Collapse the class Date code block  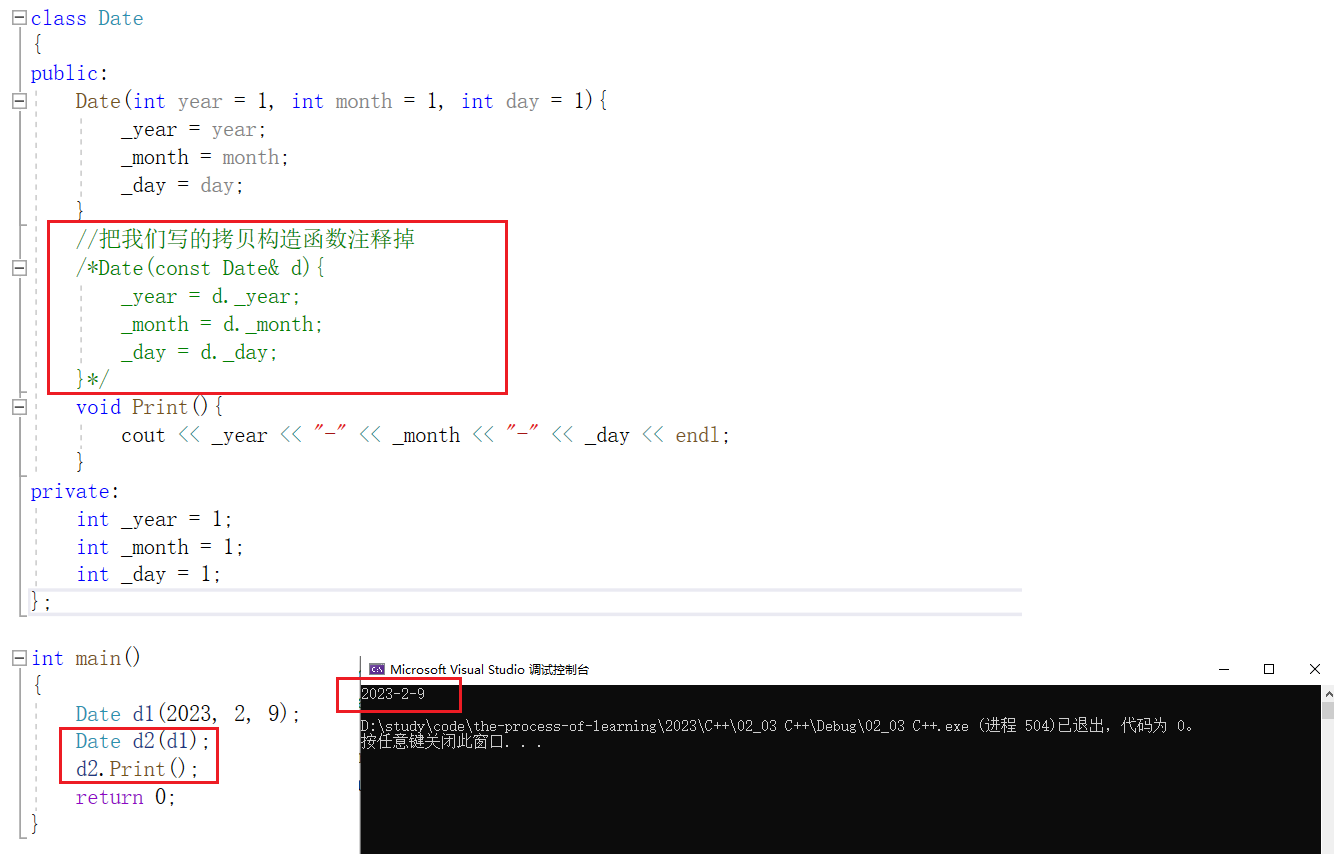click(x=18, y=18)
